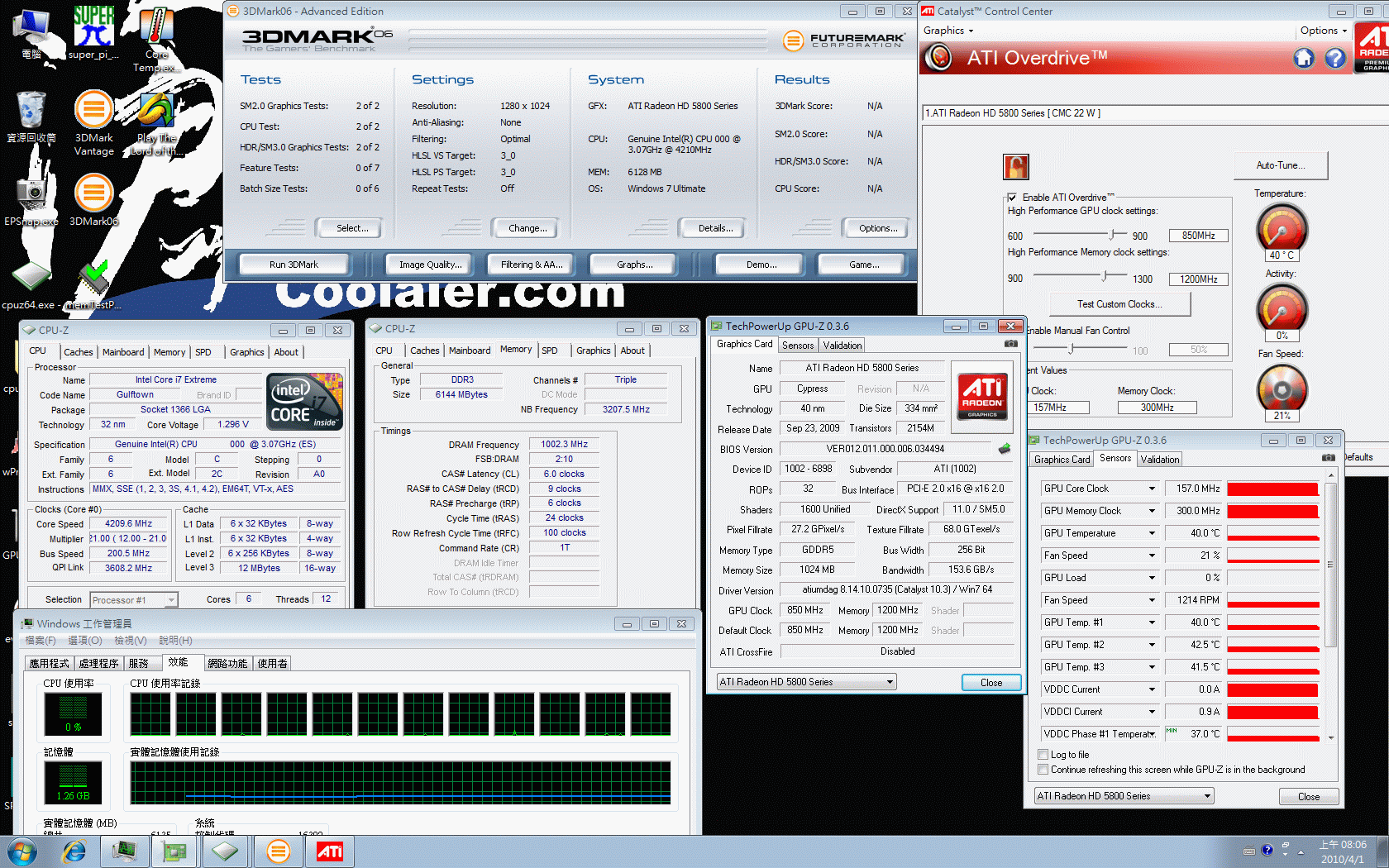Open Play The Lord of the Rings shortcut

(156, 124)
